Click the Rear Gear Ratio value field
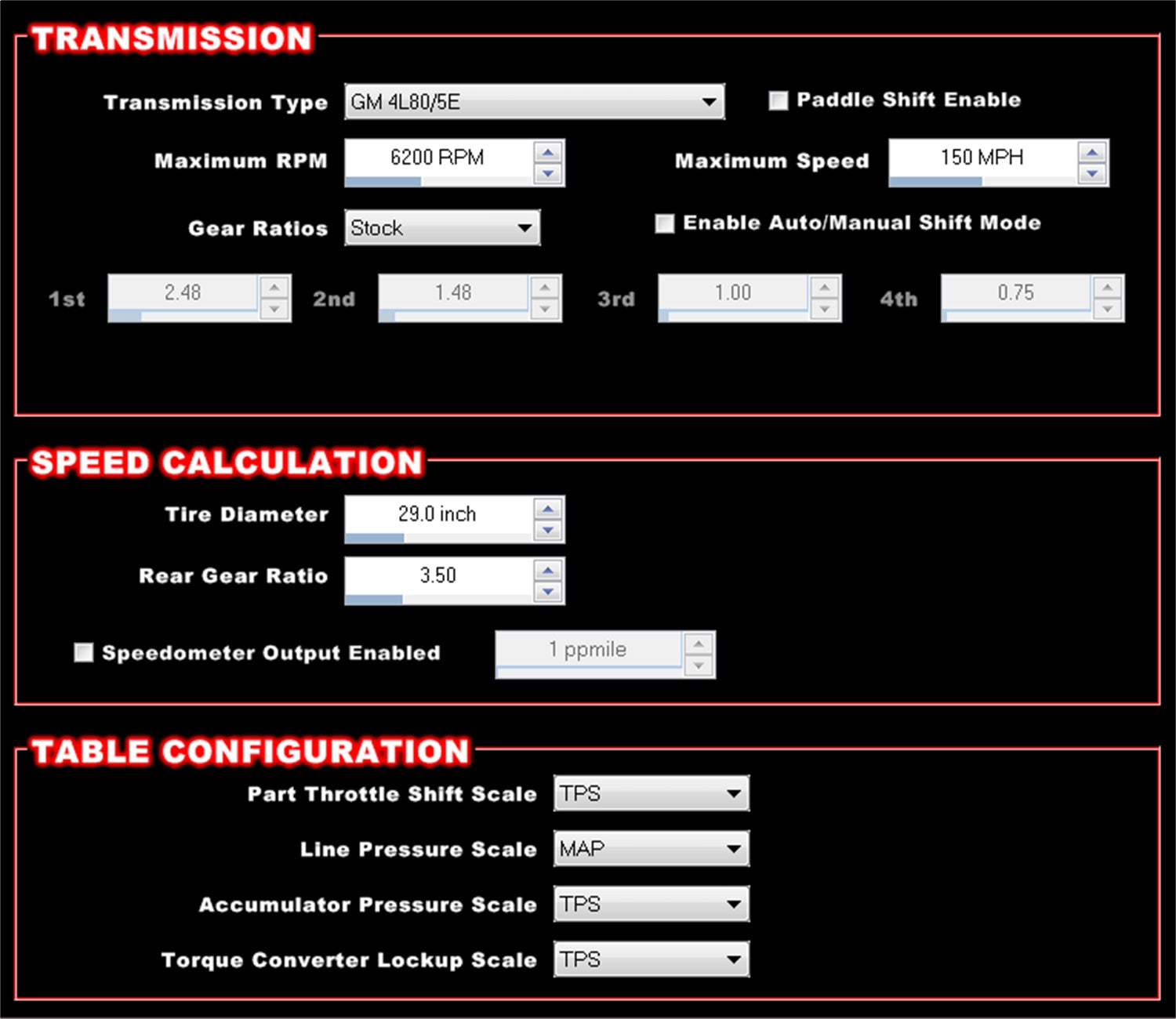Viewport: 1176px width, 1019px height. [437, 575]
